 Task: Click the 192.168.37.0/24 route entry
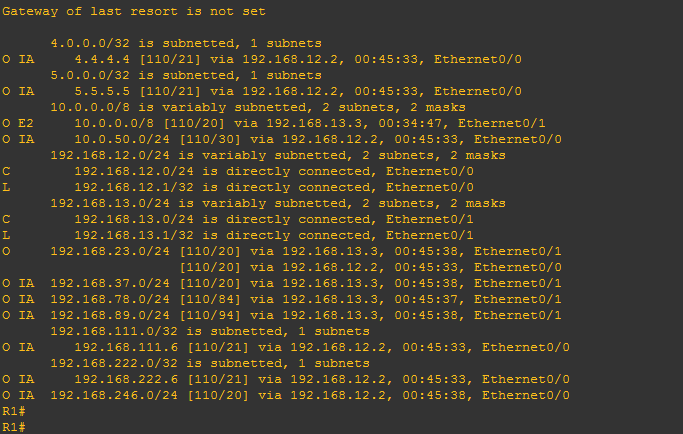[282, 283]
